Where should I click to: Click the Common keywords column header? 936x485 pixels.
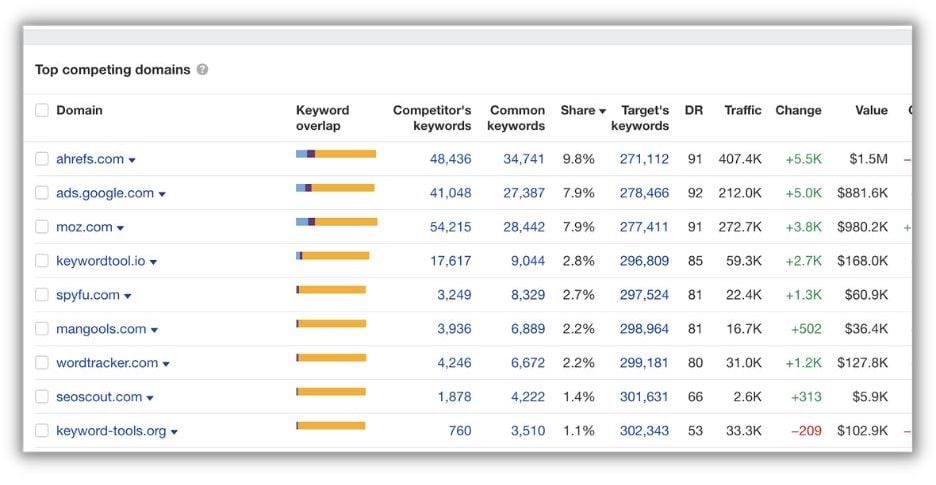(x=516, y=118)
